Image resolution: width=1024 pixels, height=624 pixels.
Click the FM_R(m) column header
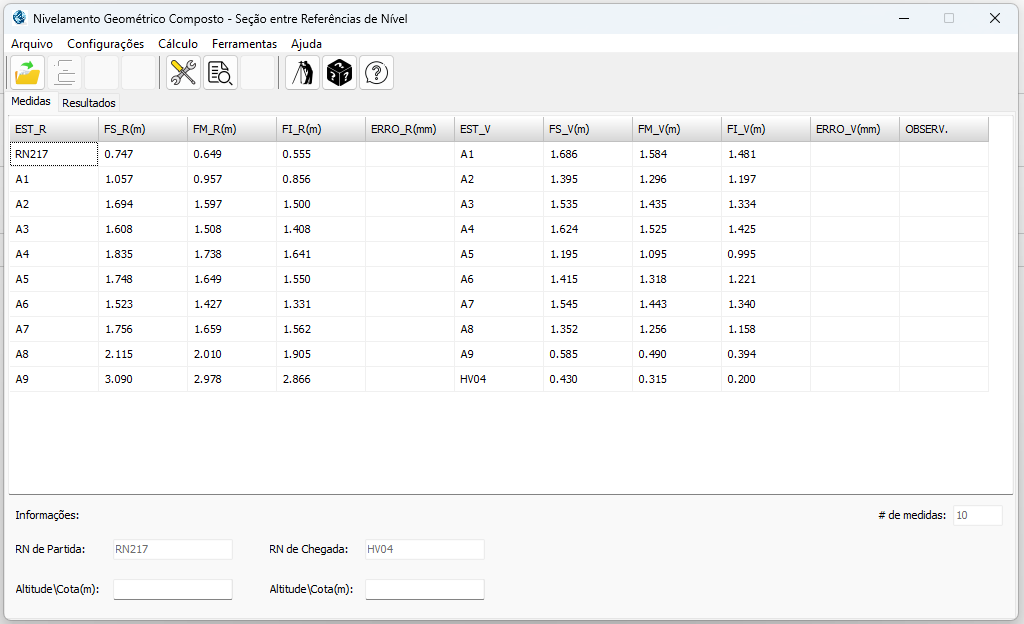[x=232, y=129]
